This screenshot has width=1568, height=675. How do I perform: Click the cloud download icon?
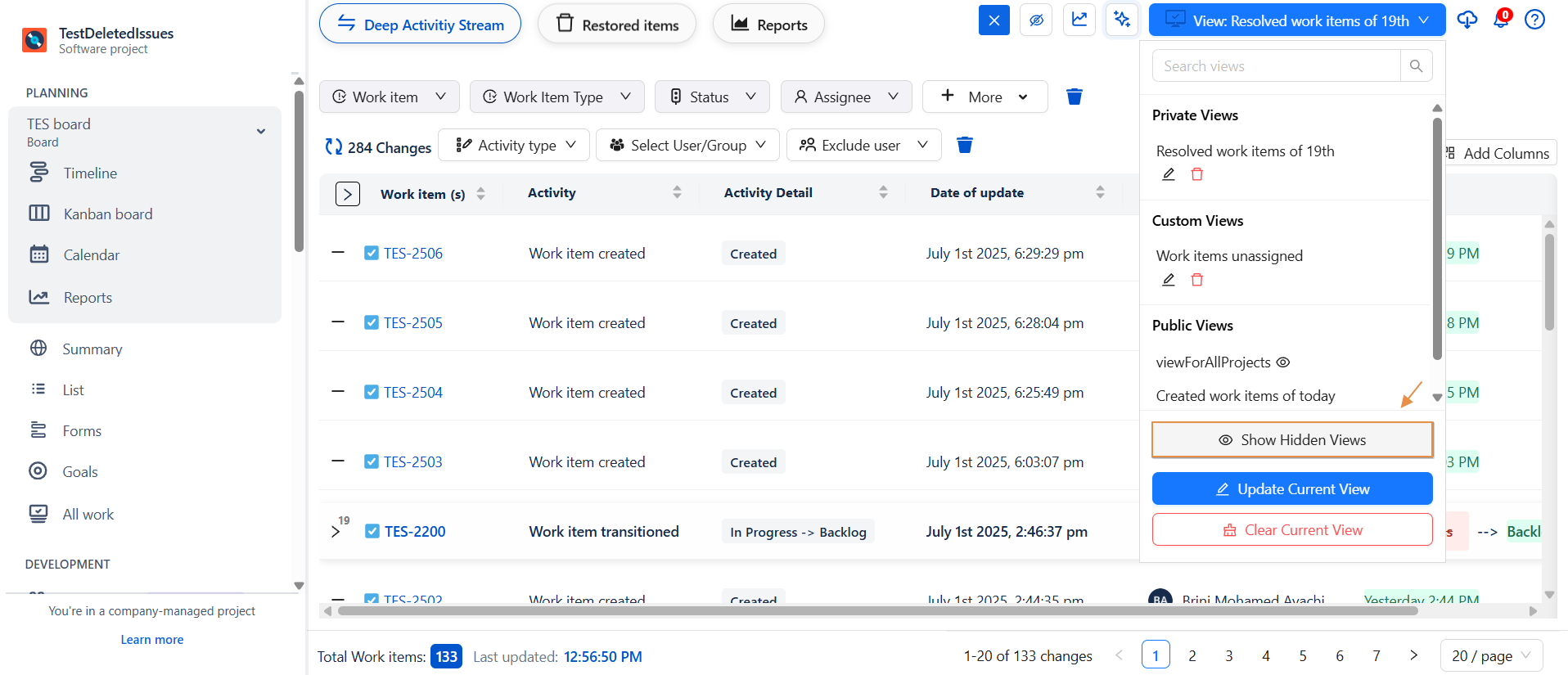click(x=1467, y=20)
